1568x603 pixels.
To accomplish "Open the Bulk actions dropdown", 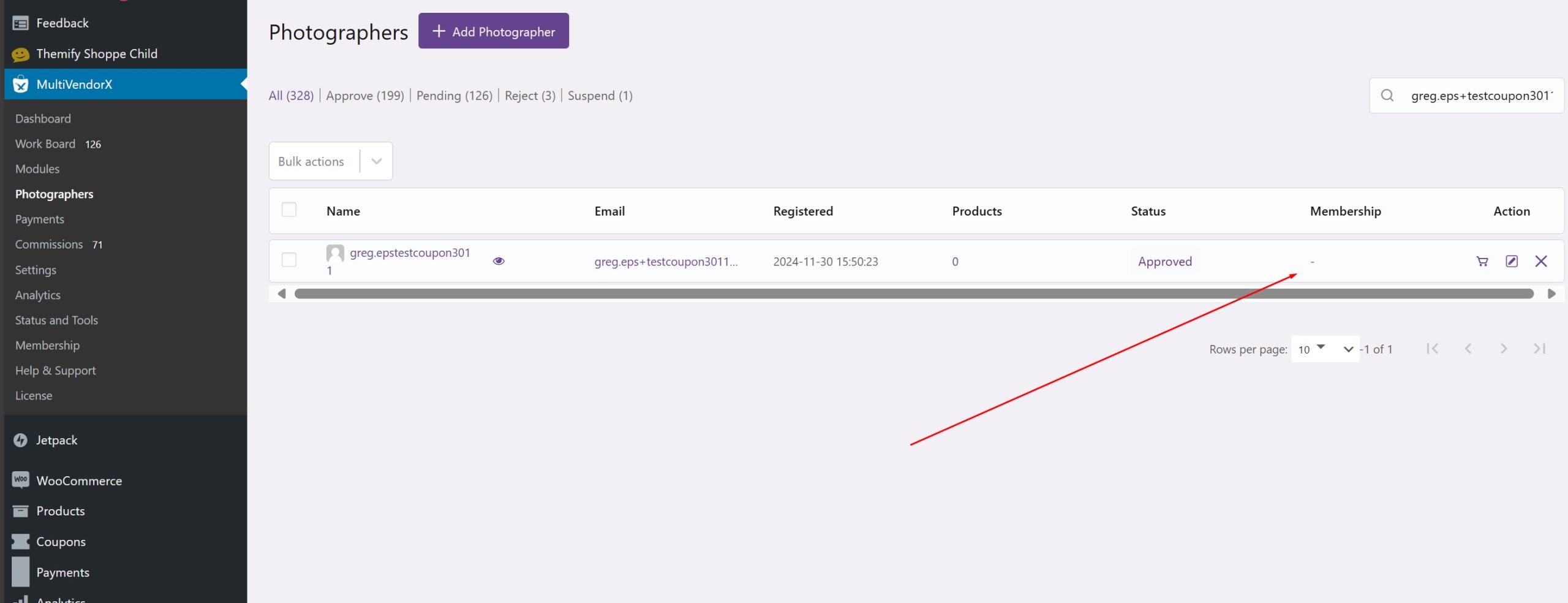I will tap(330, 161).
